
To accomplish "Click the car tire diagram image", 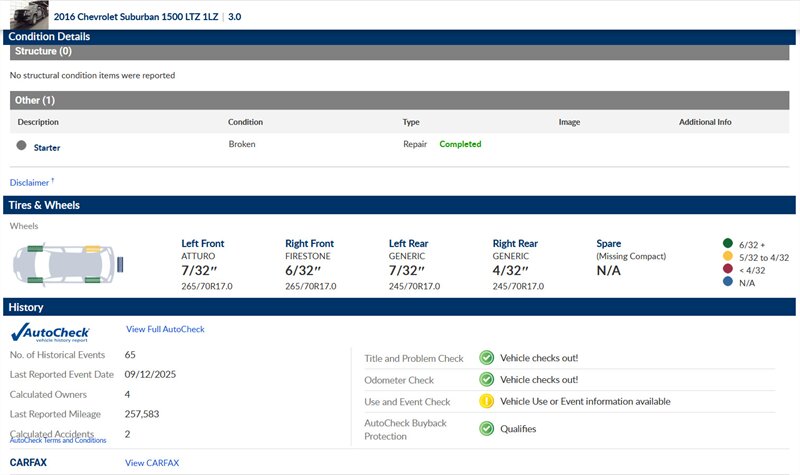I will point(67,264).
